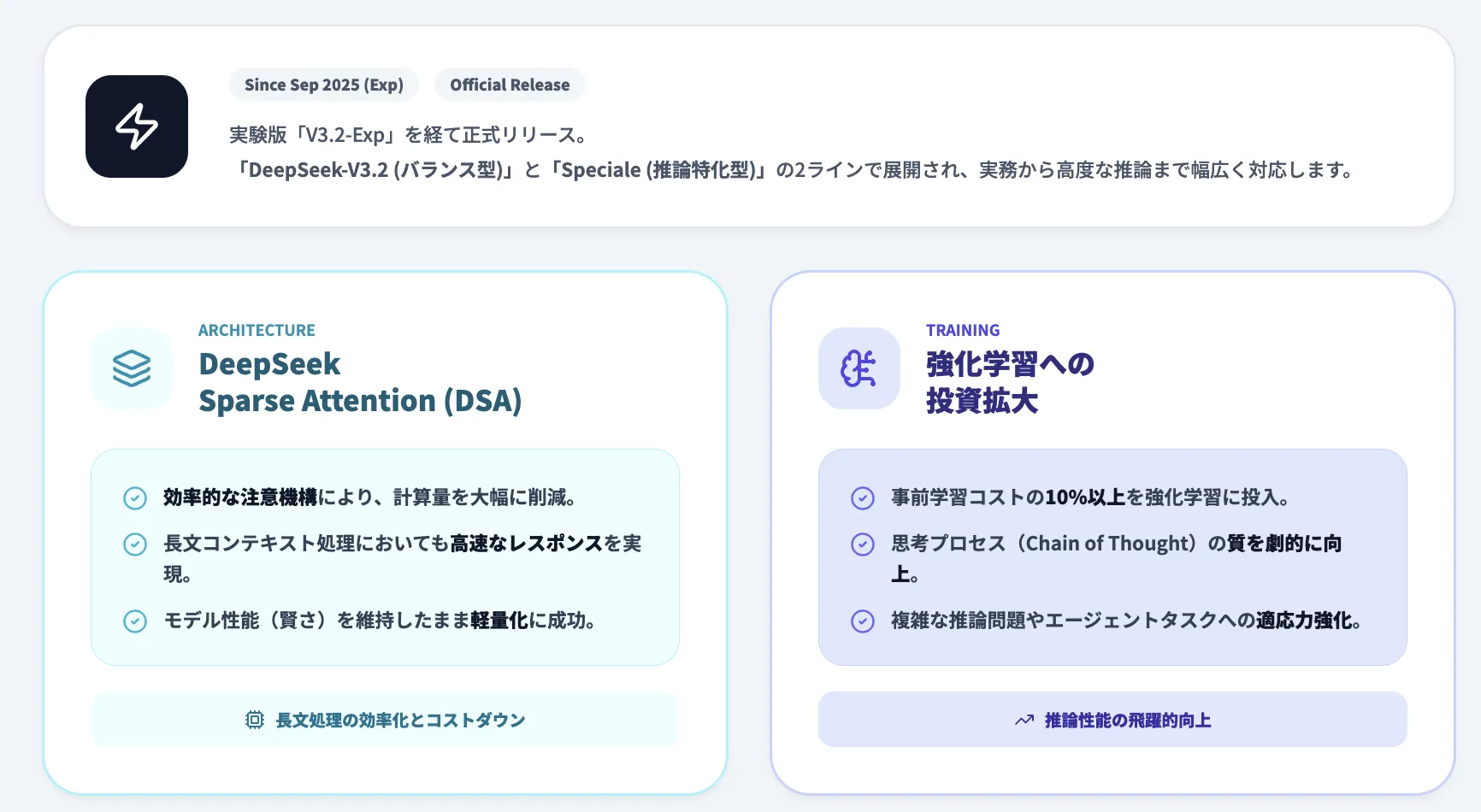Click the upward trend arrow beside 推論性能の飛躍的向上
This screenshot has height=812, width=1481.
(x=1024, y=720)
